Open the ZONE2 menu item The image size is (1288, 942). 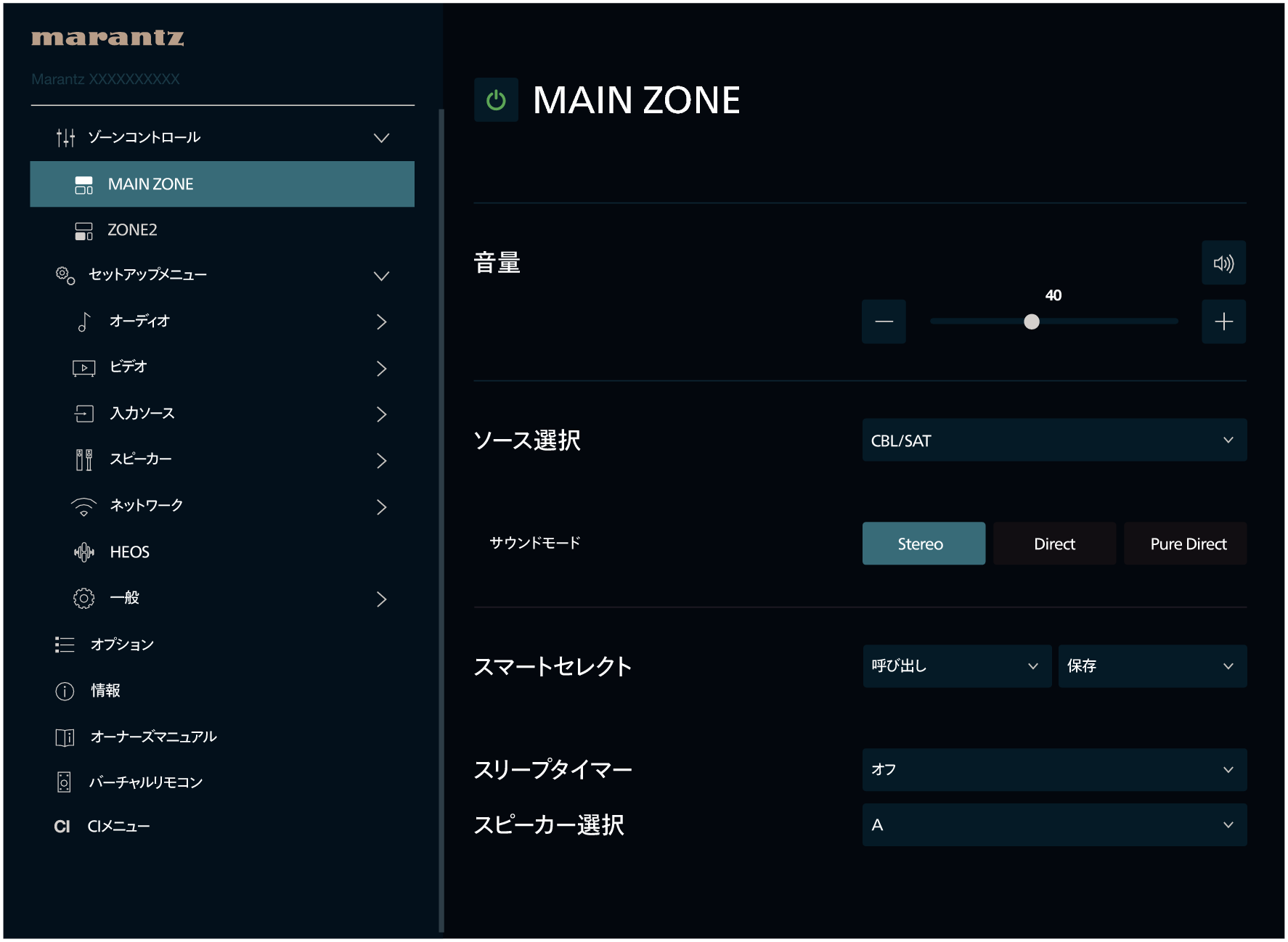(x=222, y=230)
